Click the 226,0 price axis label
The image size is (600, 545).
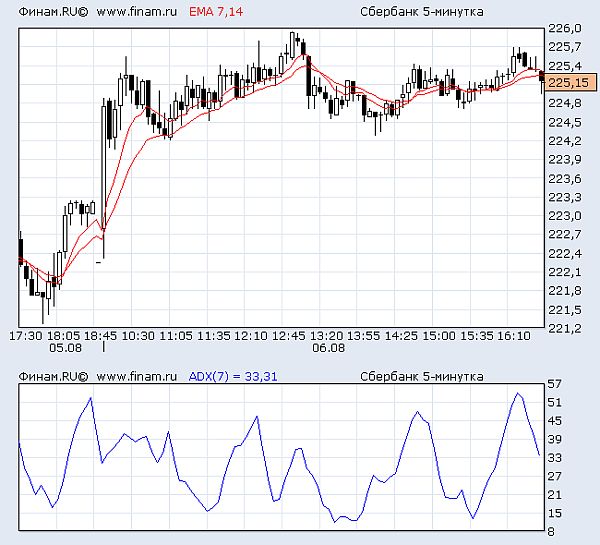click(565, 28)
